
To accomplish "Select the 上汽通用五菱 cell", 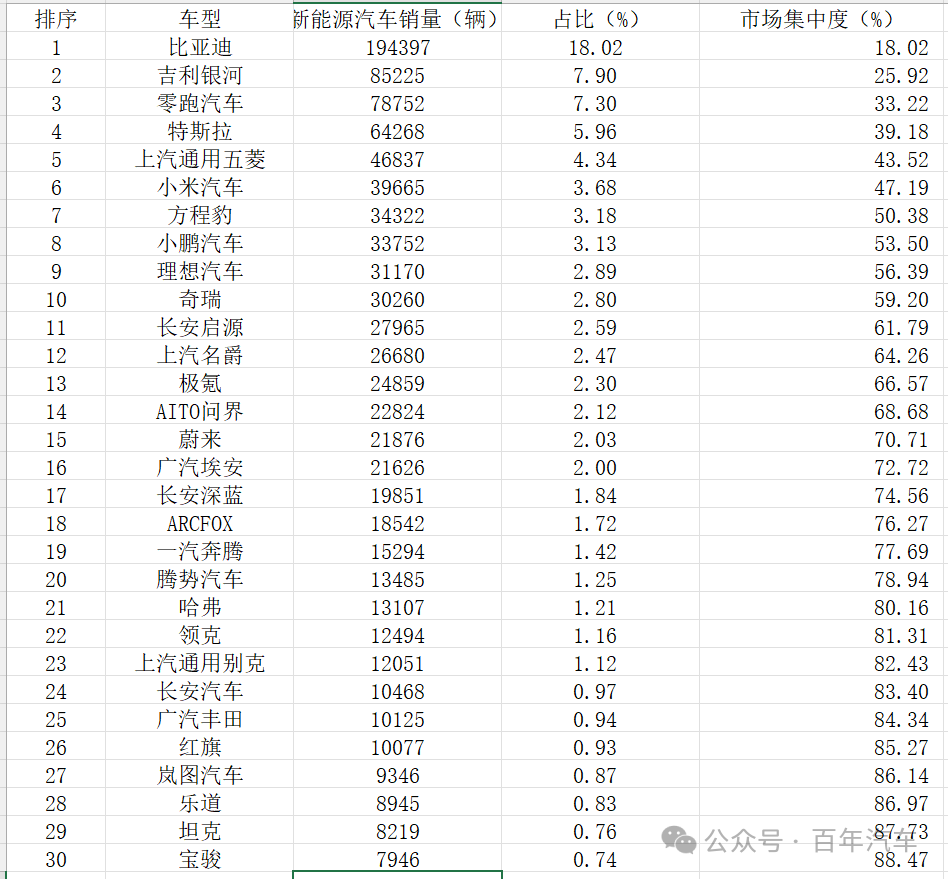I will (200, 160).
